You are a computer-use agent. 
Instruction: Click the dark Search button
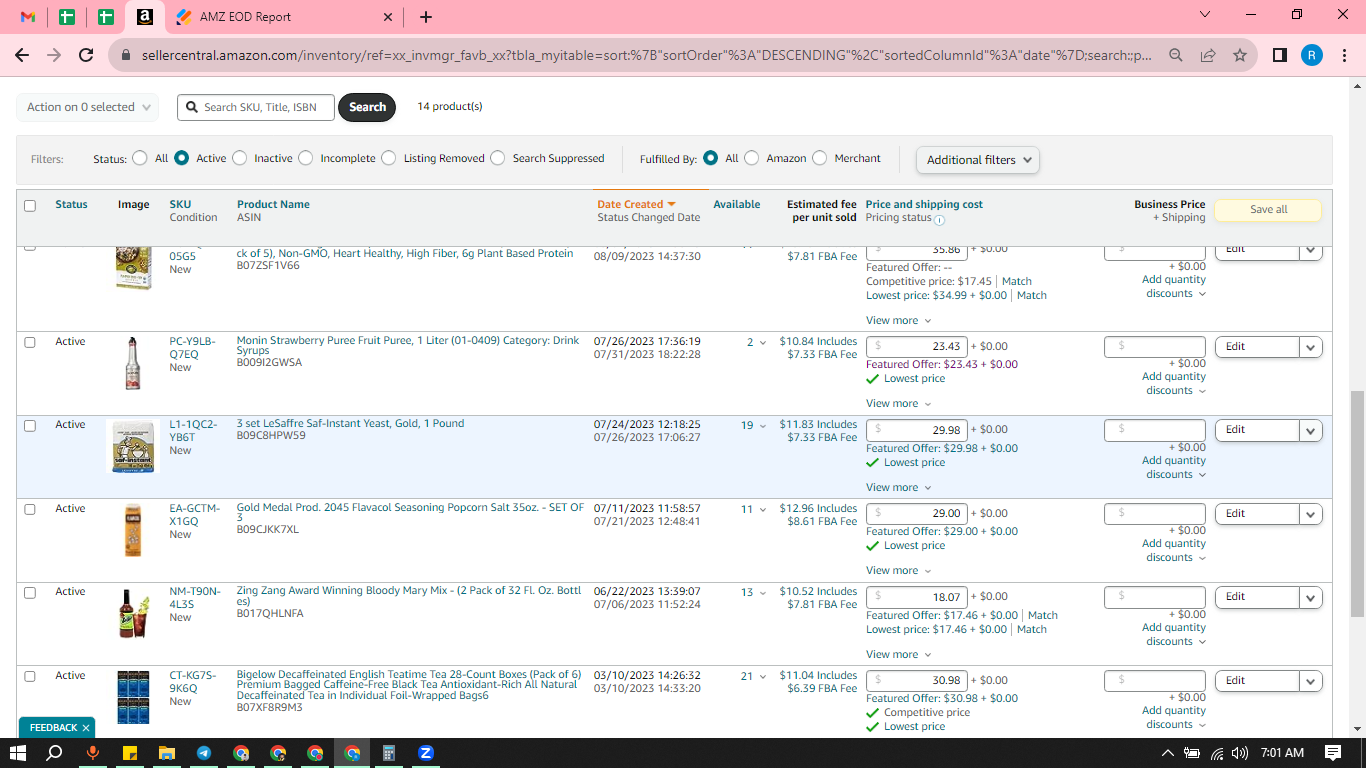click(x=367, y=107)
